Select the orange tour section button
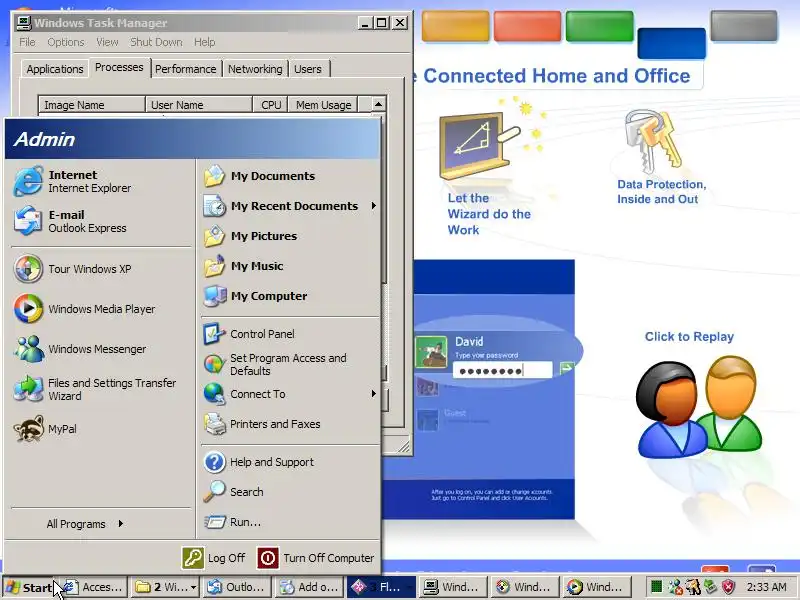This screenshot has width=800, height=600. point(455,26)
